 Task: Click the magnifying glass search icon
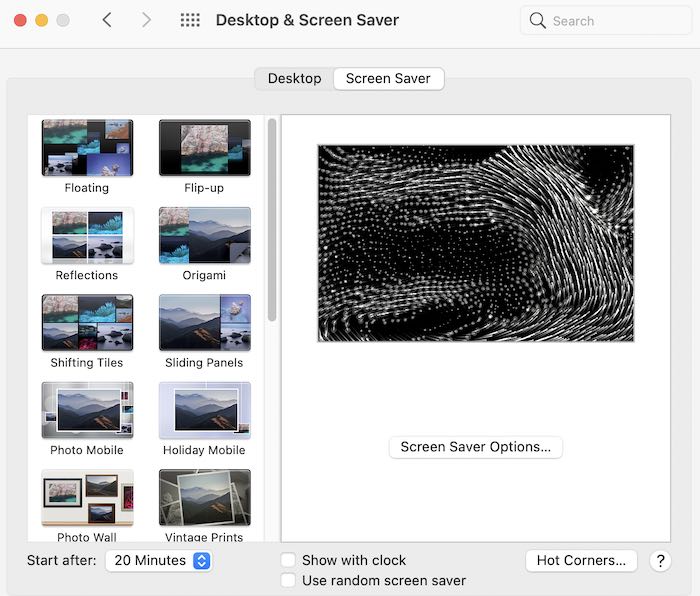tap(538, 21)
